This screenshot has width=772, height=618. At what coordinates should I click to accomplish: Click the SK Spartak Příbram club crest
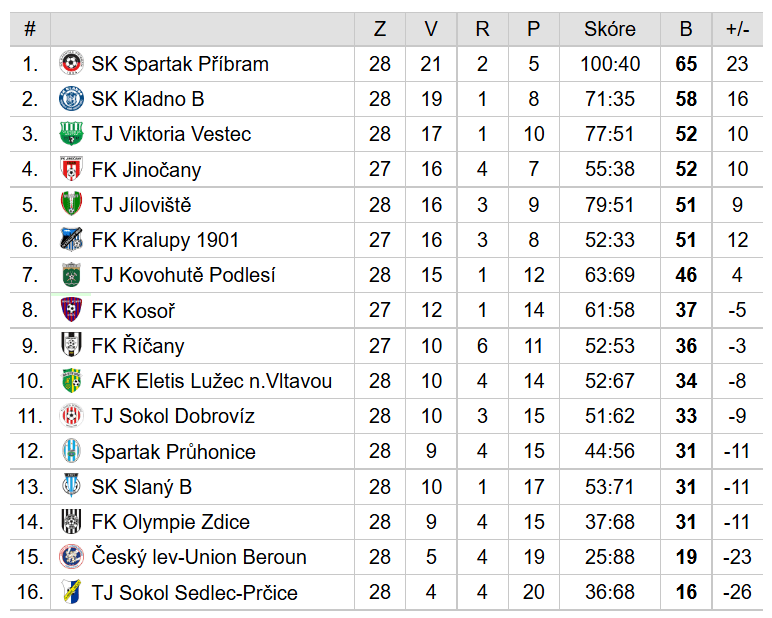tap(71, 64)
